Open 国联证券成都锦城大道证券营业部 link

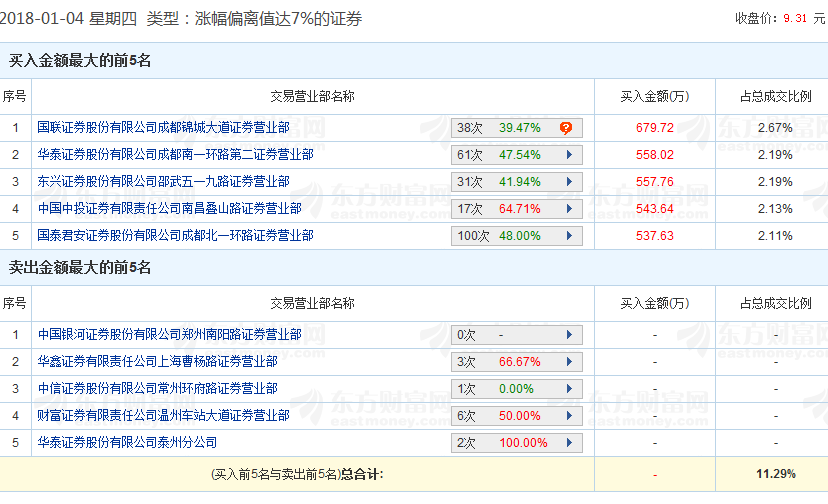pyautogui.click(x=163, y=128)
